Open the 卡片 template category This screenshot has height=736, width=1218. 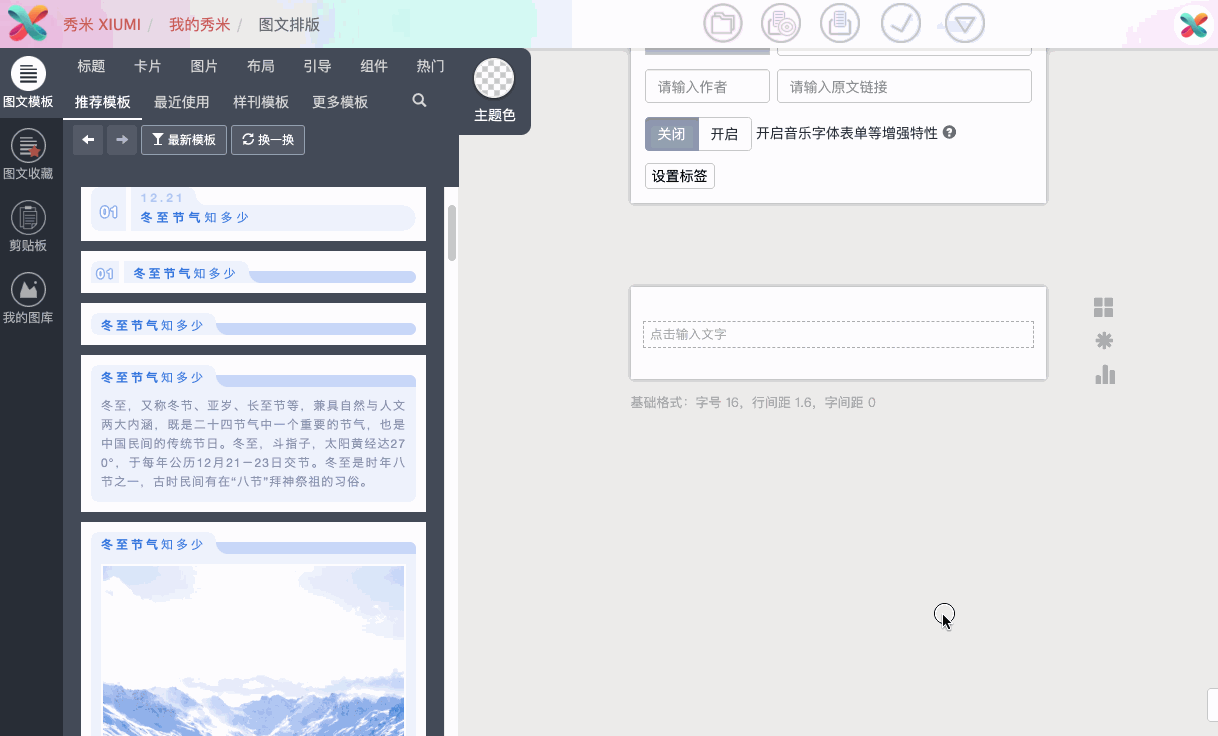148,66
